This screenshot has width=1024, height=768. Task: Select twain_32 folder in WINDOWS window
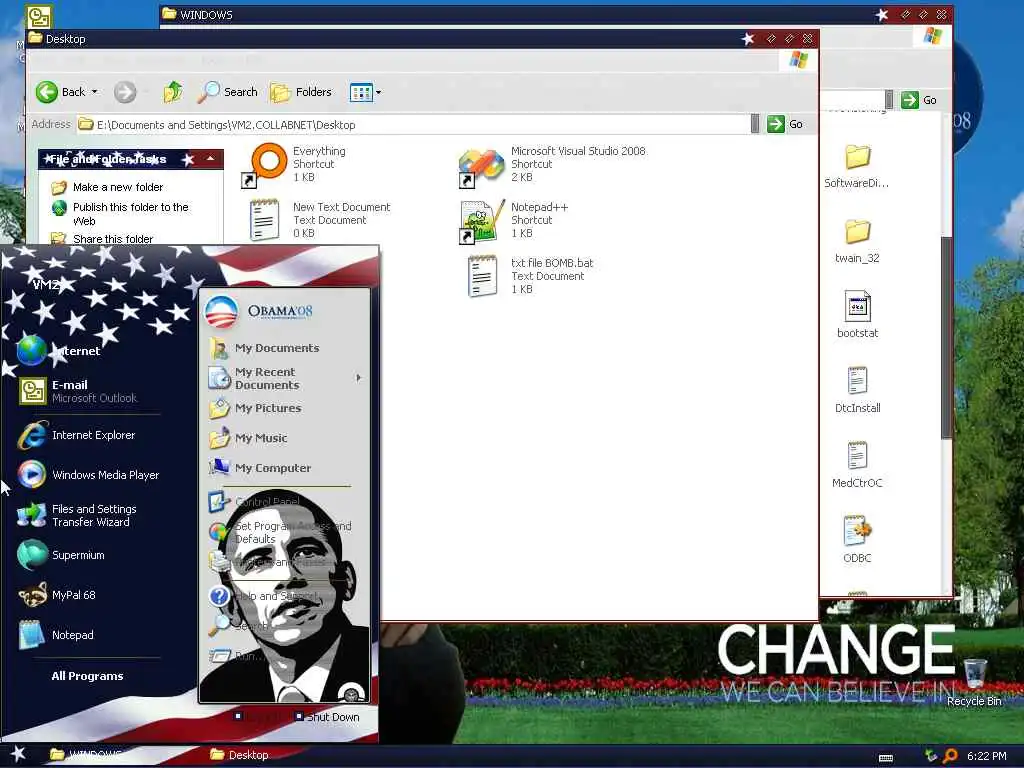[x=857, y=242]
